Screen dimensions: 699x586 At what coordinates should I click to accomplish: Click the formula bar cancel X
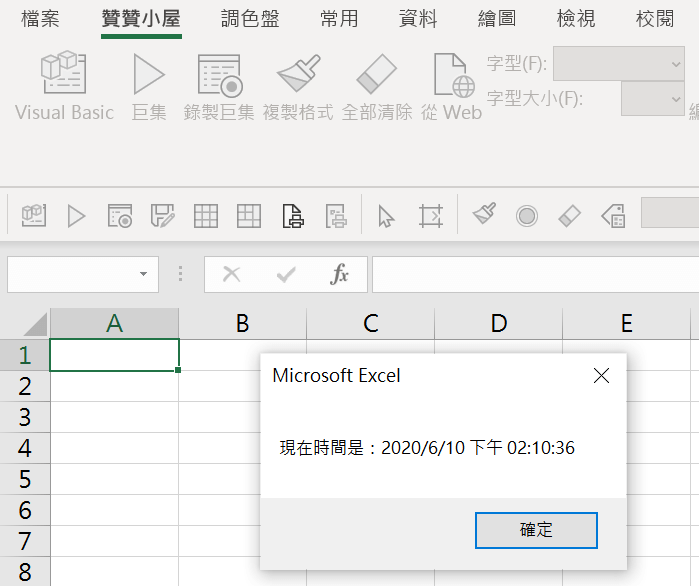click(x=231, y=275)
